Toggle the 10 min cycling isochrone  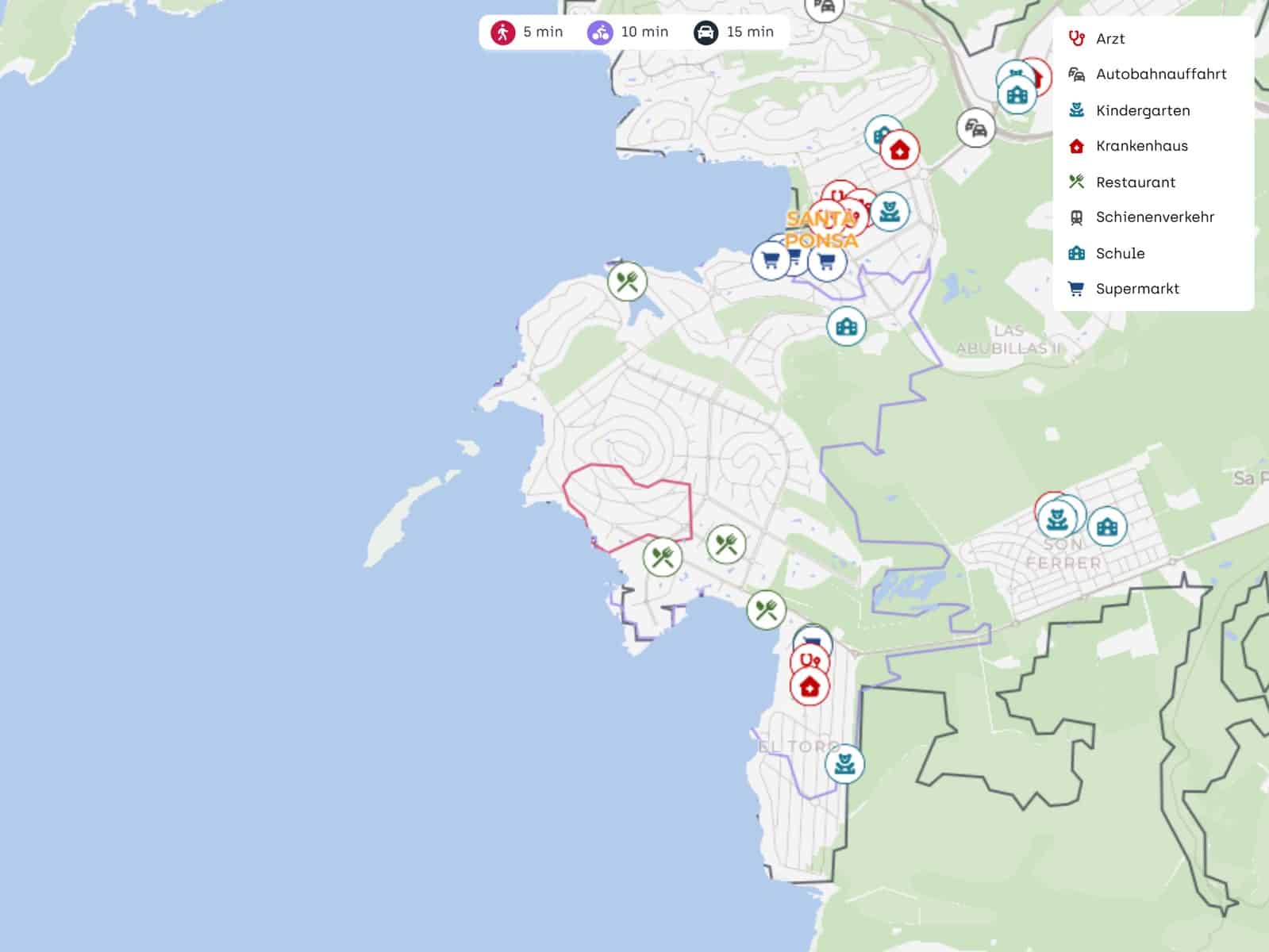point(628,33)
